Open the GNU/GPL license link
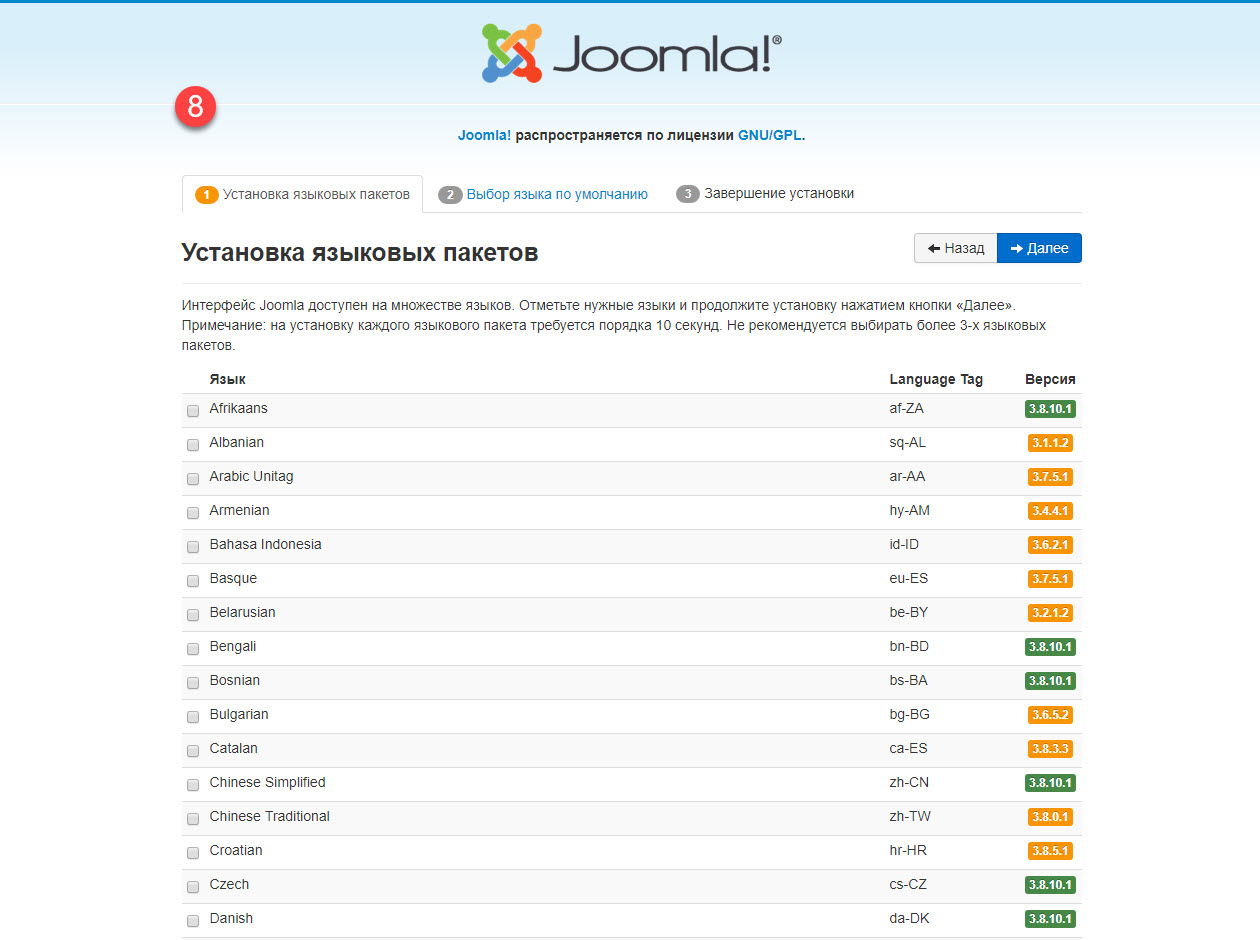 click(770, 135)
